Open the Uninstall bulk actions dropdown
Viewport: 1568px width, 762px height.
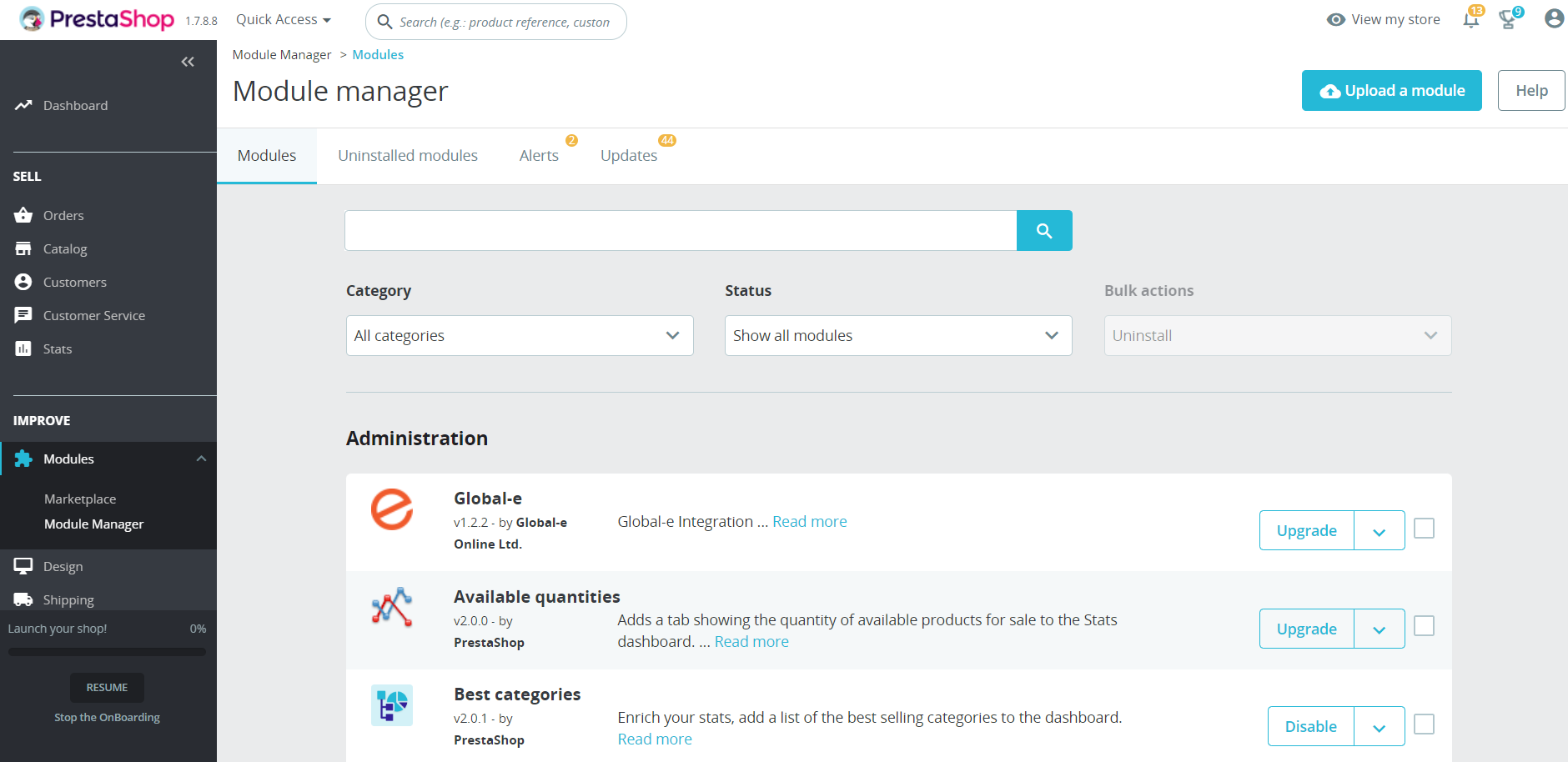pyautogui.click(x=1278, y=335)
